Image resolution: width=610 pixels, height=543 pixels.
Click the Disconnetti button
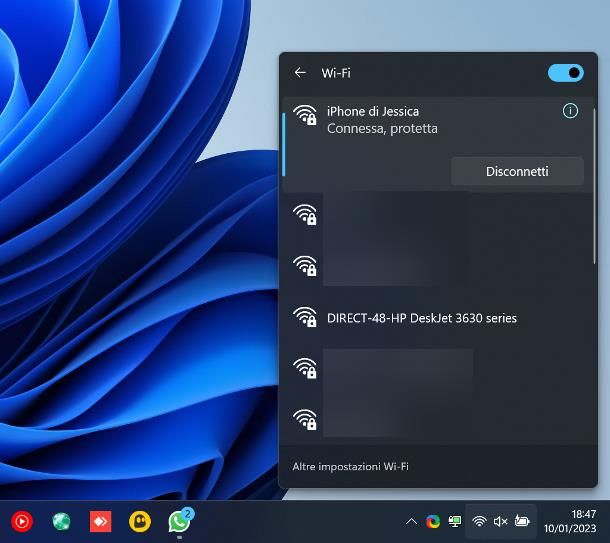coord(517,171)
